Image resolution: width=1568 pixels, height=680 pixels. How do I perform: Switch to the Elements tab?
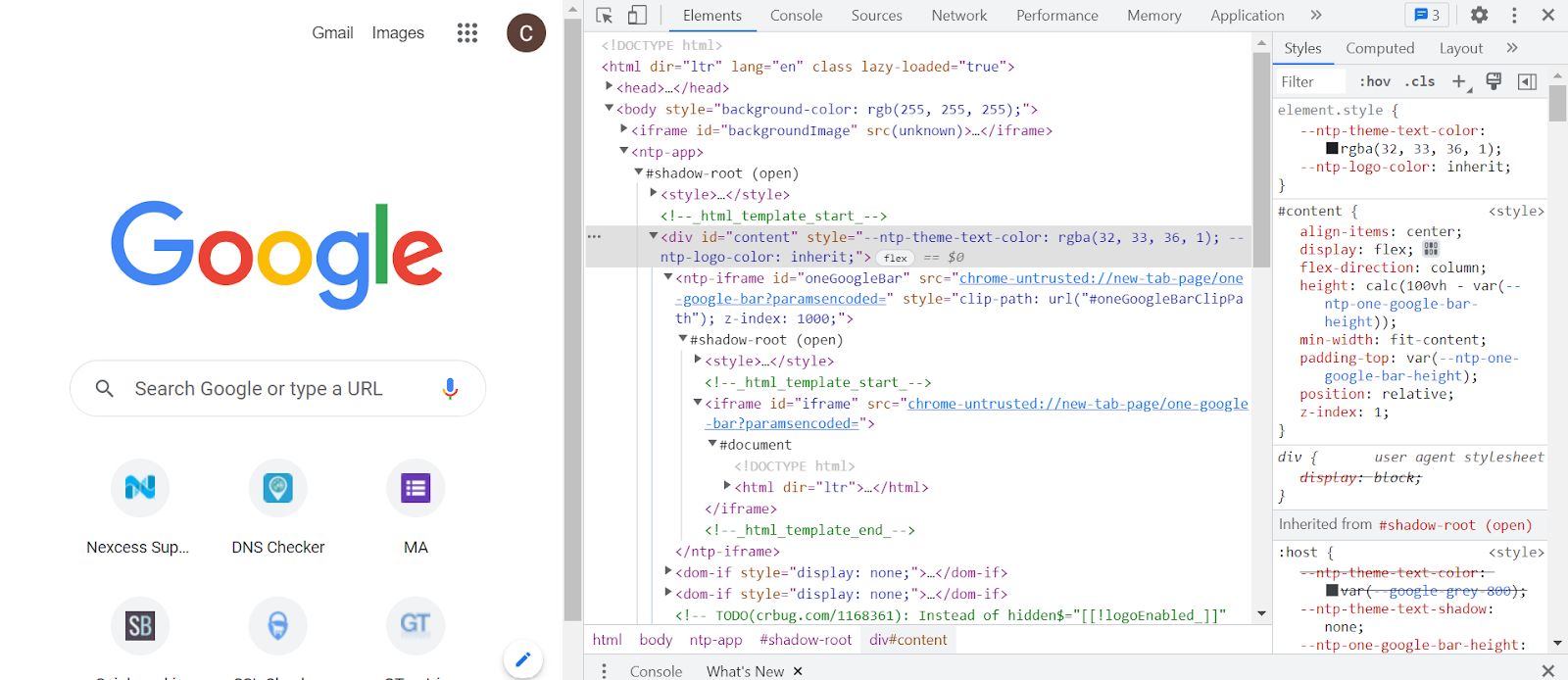coord(712,15)
